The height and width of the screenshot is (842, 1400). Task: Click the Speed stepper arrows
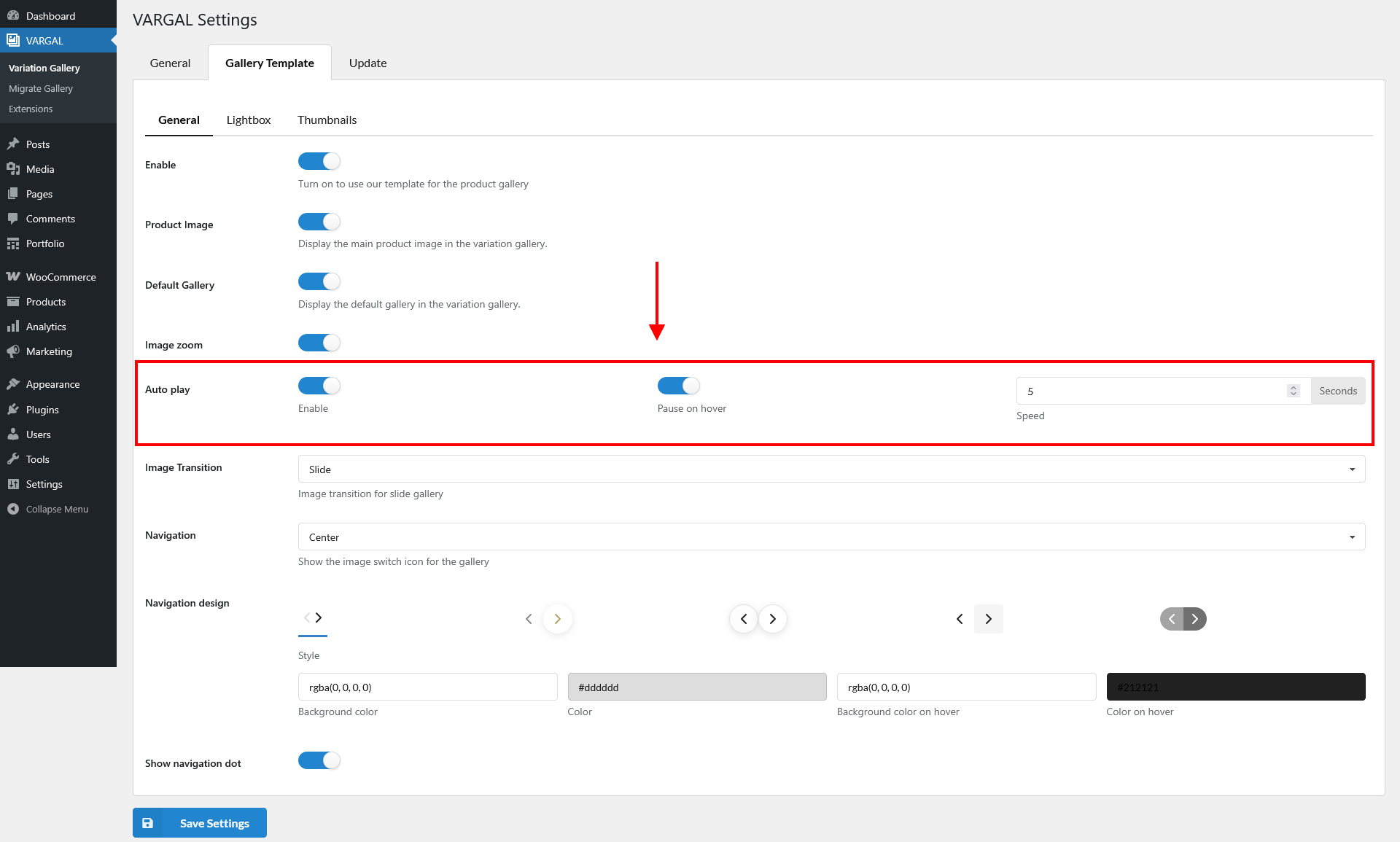coord(1294,391)
